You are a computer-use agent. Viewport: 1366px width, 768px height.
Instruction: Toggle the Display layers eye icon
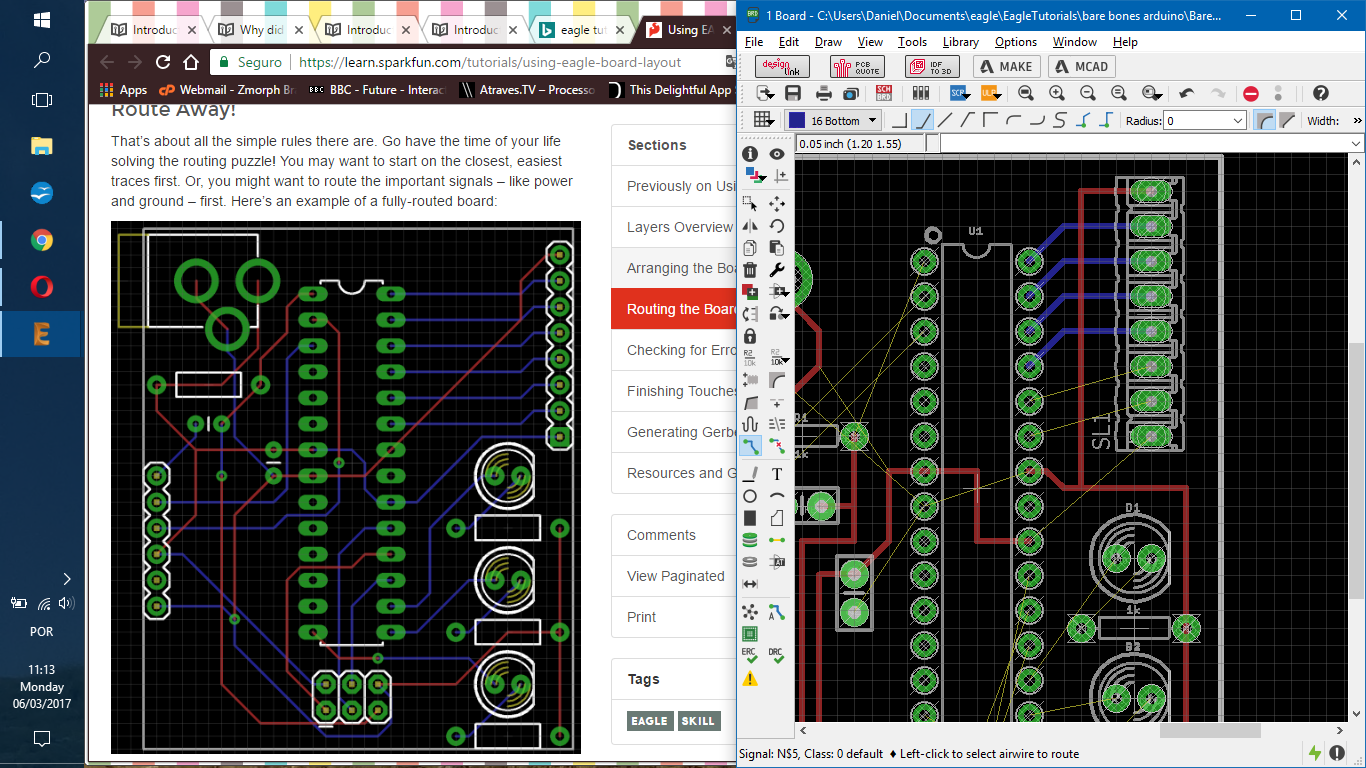click(x=777, y=154)
